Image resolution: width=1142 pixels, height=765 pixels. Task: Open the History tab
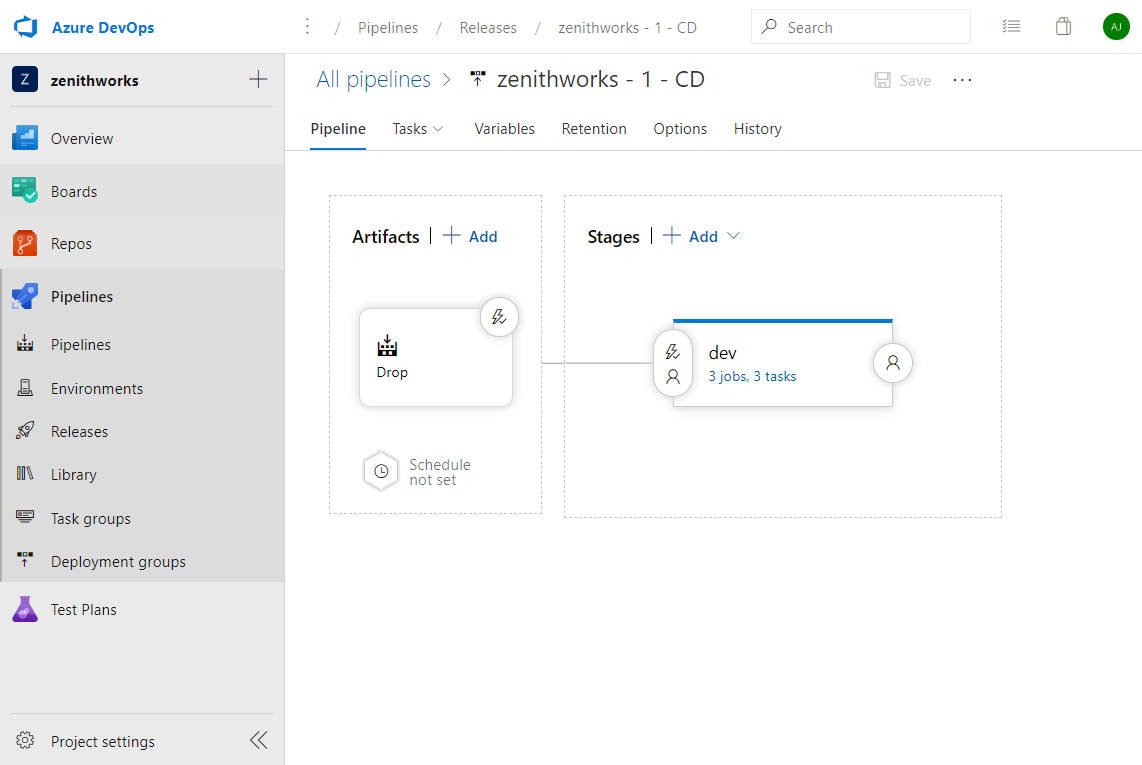757,128
